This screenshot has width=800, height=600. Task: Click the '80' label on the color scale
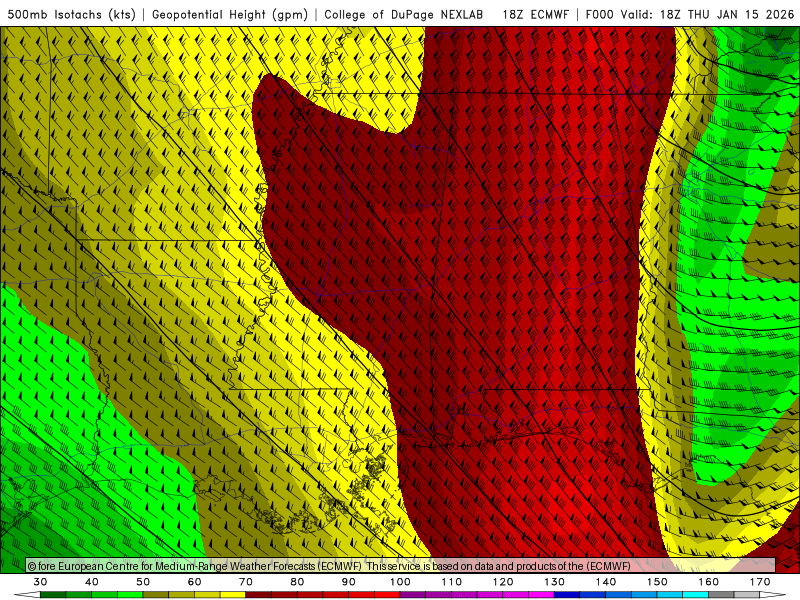297,582
